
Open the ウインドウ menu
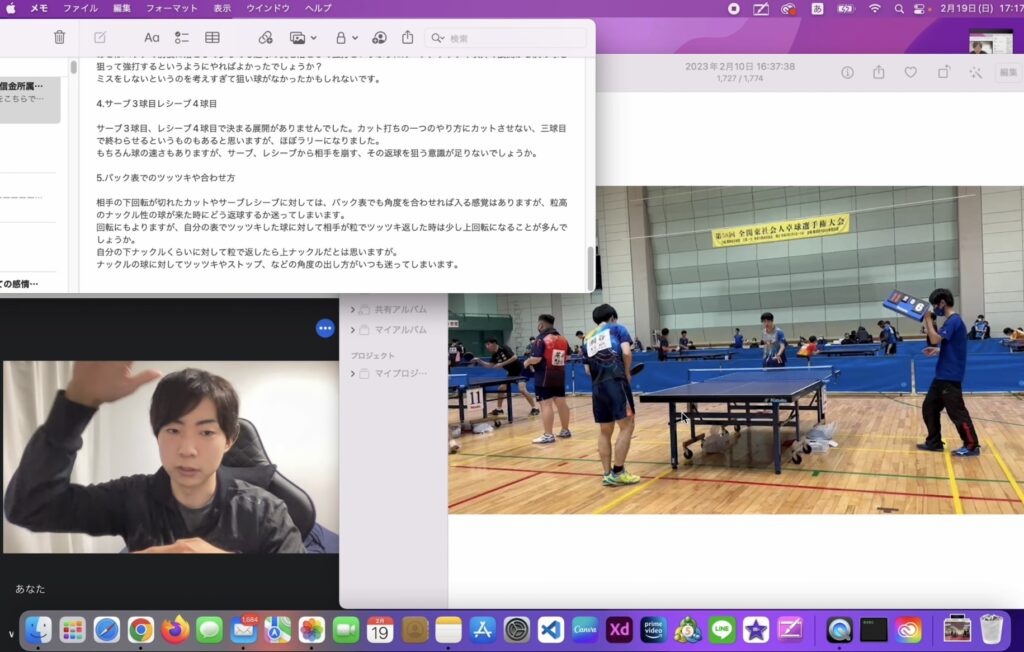click(x=268, y=8)
